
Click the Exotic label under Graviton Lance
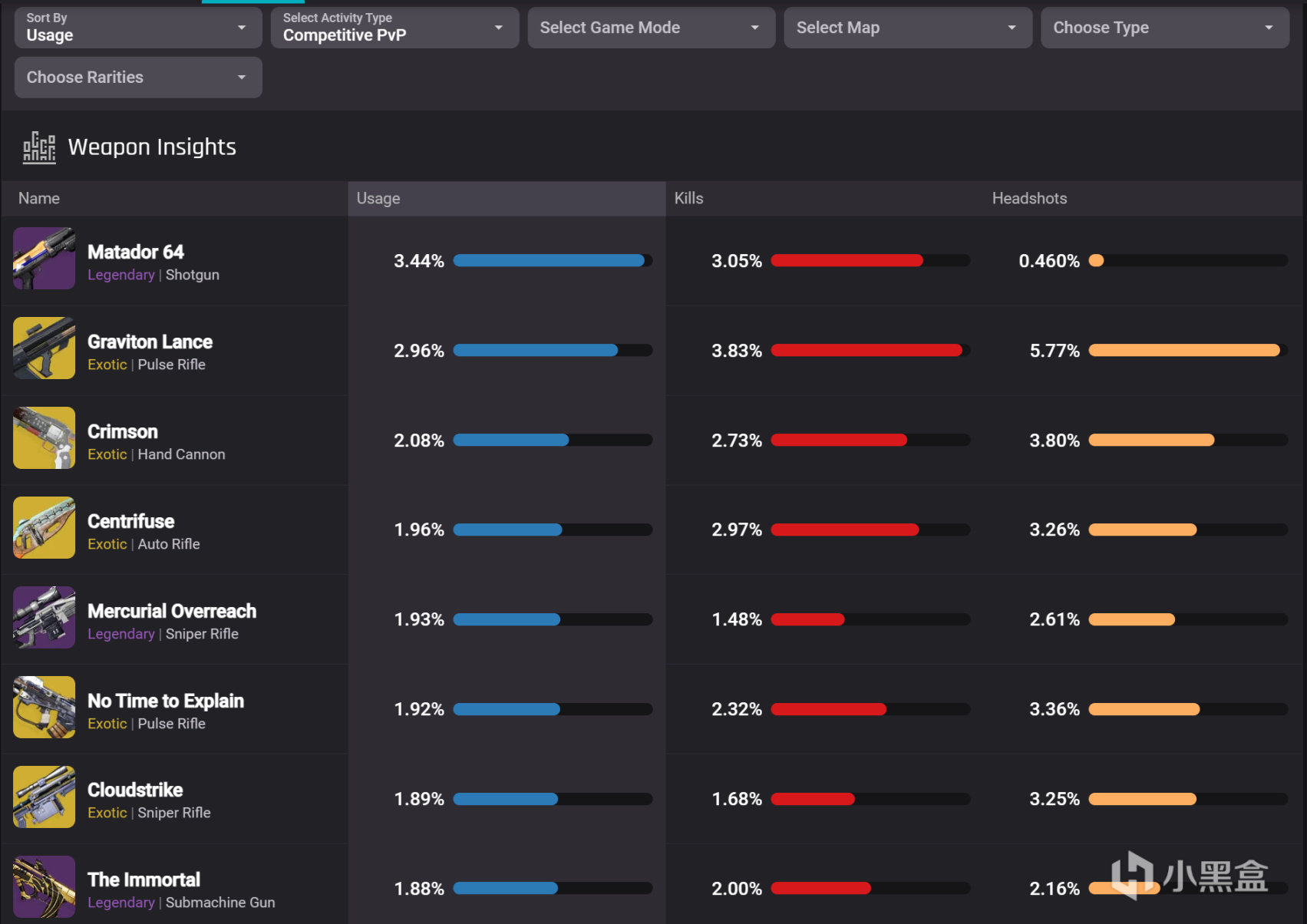(107, 365)
